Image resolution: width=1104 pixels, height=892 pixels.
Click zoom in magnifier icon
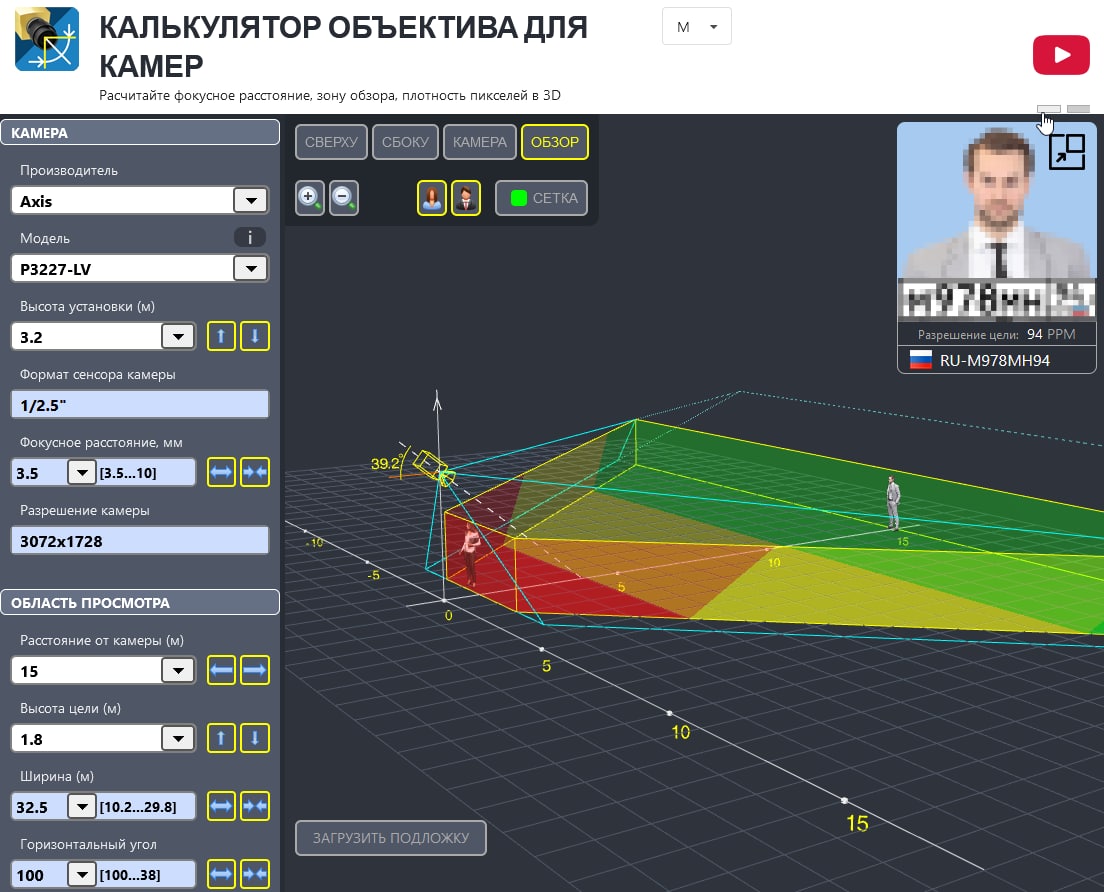point(310,198)
